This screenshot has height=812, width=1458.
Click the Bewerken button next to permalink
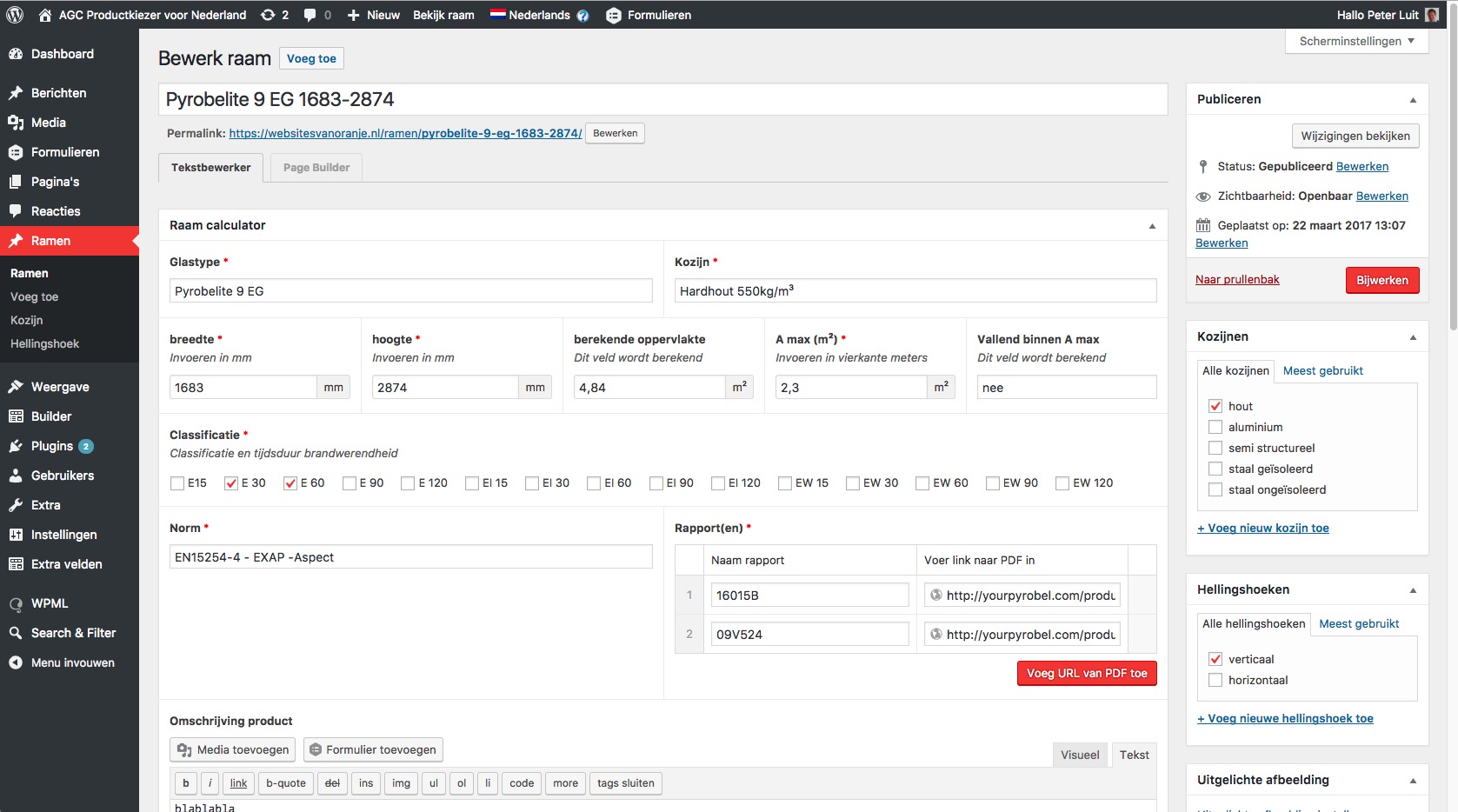[615, 133]
